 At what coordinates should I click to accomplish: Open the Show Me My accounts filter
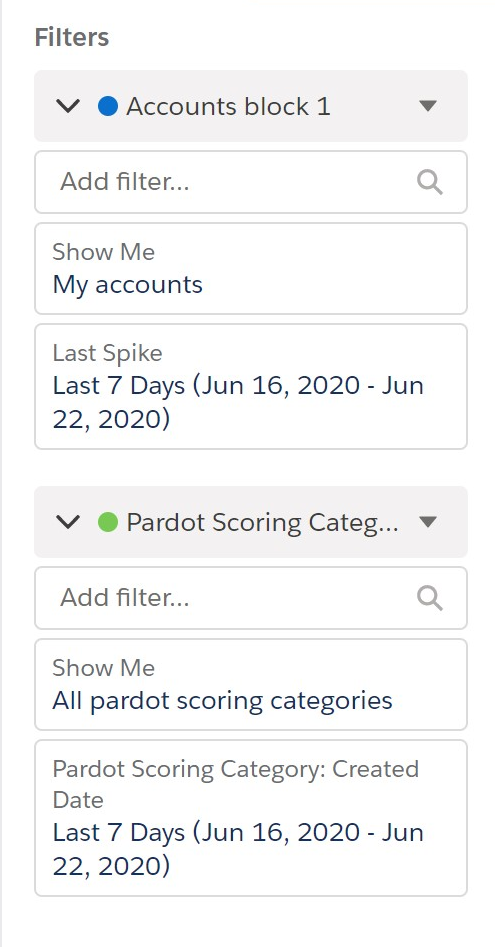[x=251, y=269]
